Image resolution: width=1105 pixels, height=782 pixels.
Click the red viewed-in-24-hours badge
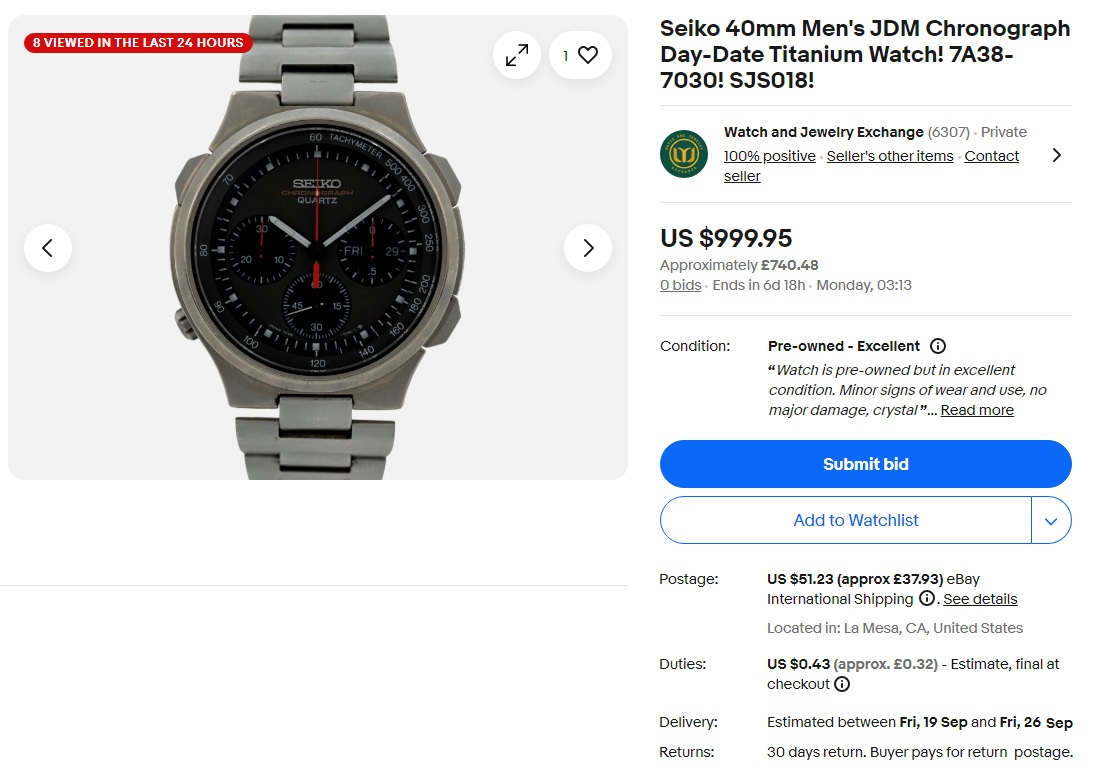tap(138, 42)
